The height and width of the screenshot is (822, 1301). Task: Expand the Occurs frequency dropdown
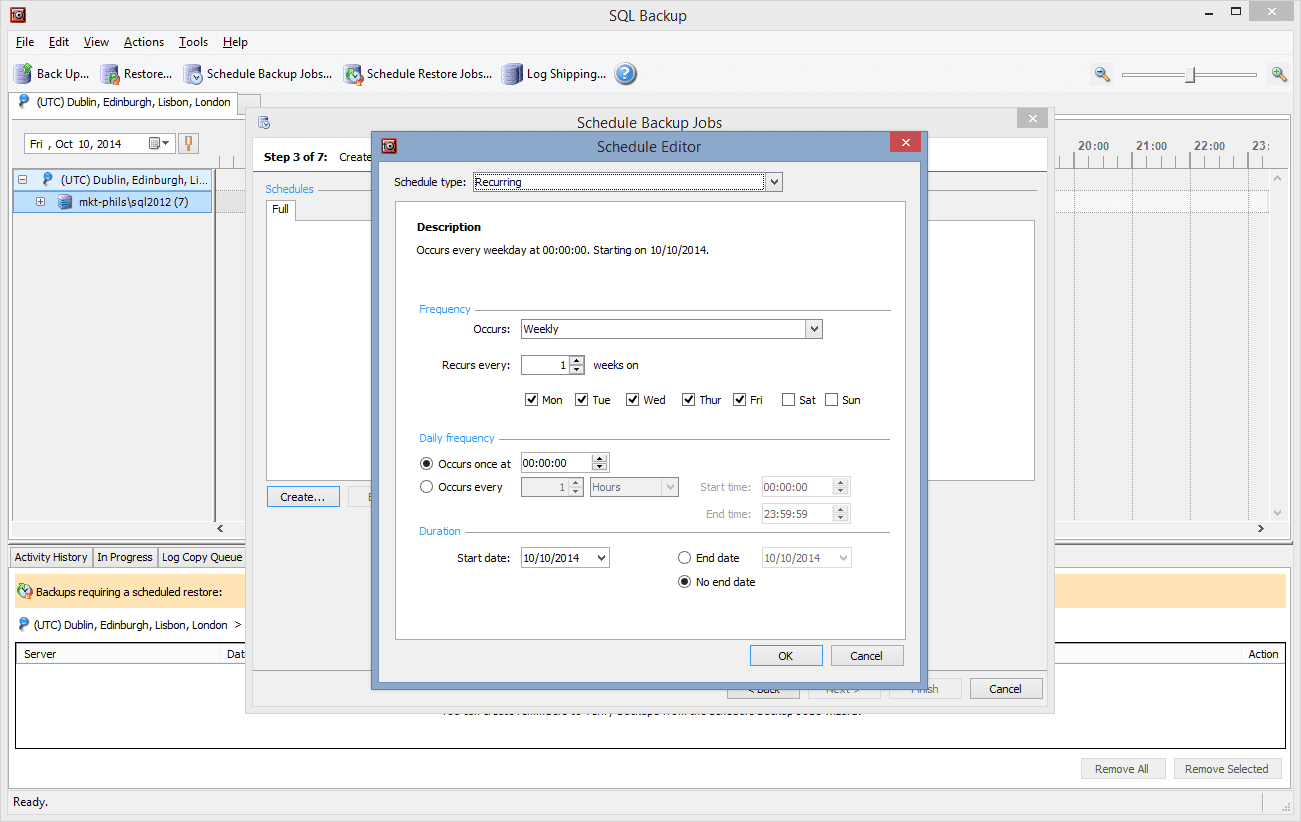pyautogui.click(x=813, y=329)
